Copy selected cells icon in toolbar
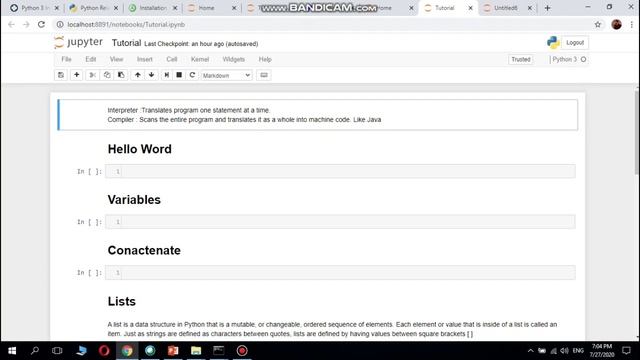 [107, 75]
